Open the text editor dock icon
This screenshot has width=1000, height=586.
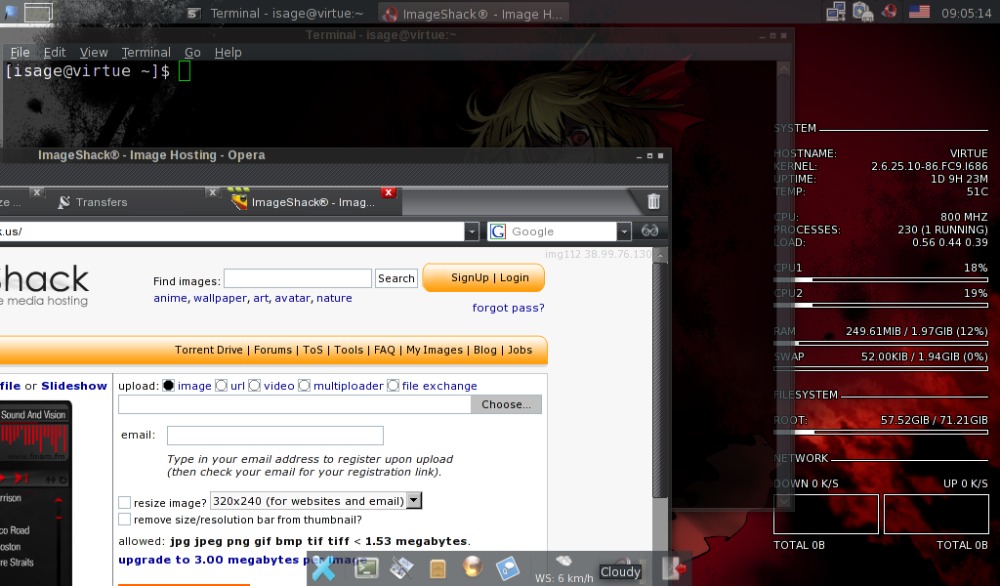coord(401,568)
